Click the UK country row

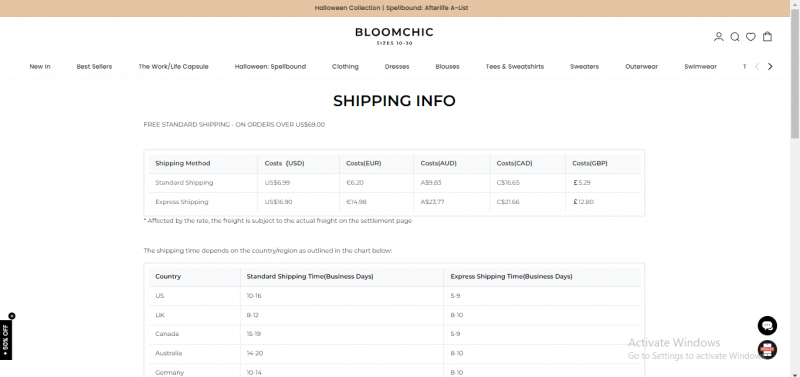394,315
